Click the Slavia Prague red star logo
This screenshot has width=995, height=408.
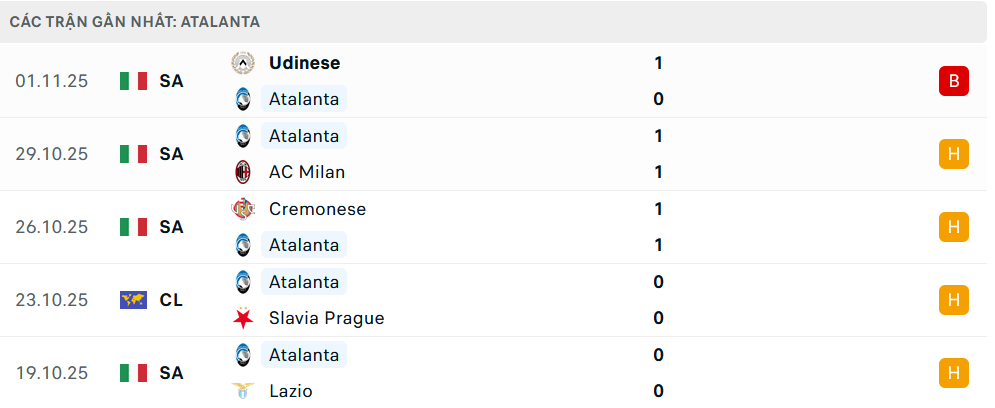(241, 318)
